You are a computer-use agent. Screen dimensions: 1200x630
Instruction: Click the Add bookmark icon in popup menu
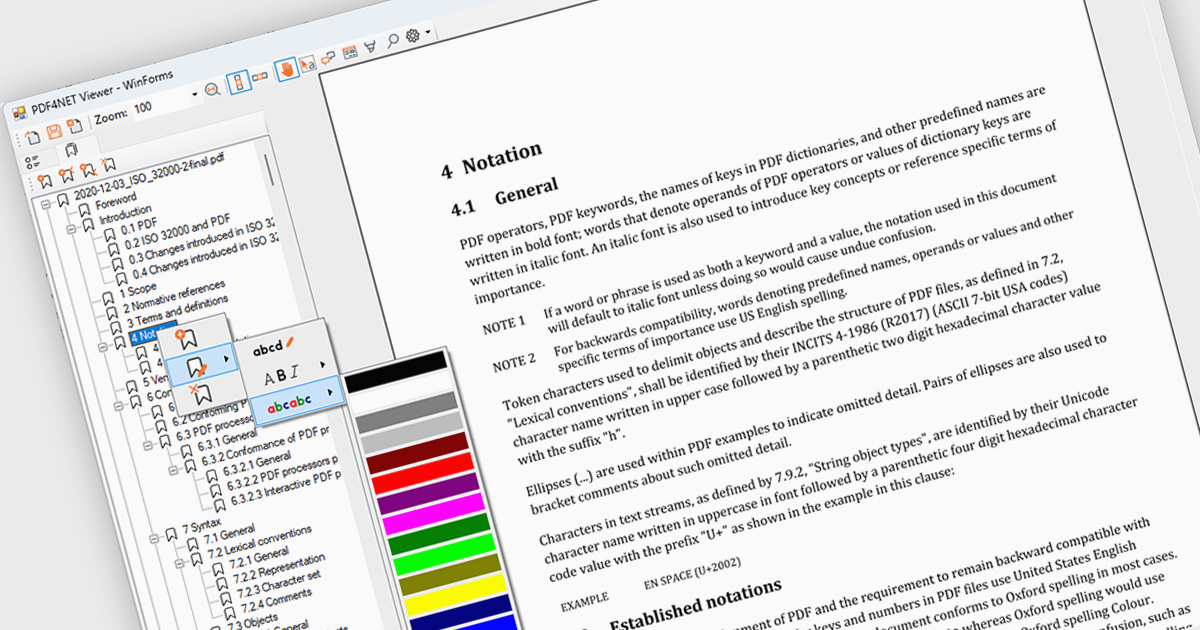pos(185,338)
